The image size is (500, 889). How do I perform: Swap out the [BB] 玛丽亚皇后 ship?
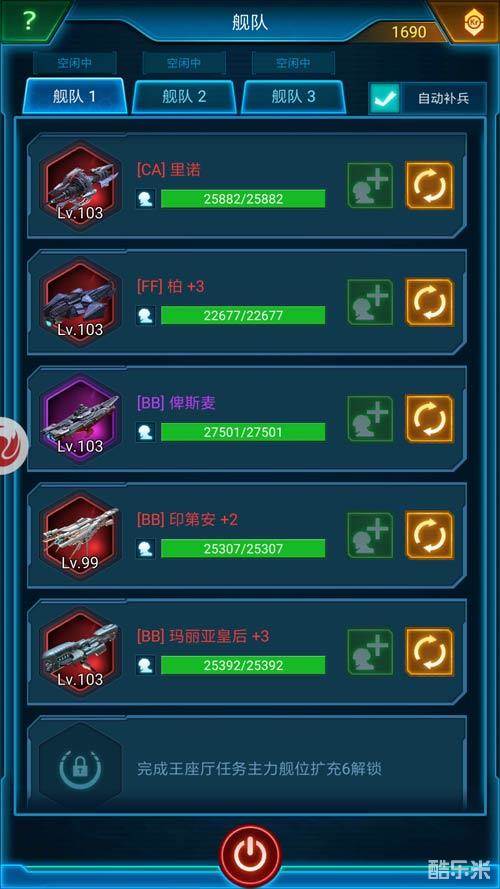click(430, 653)
